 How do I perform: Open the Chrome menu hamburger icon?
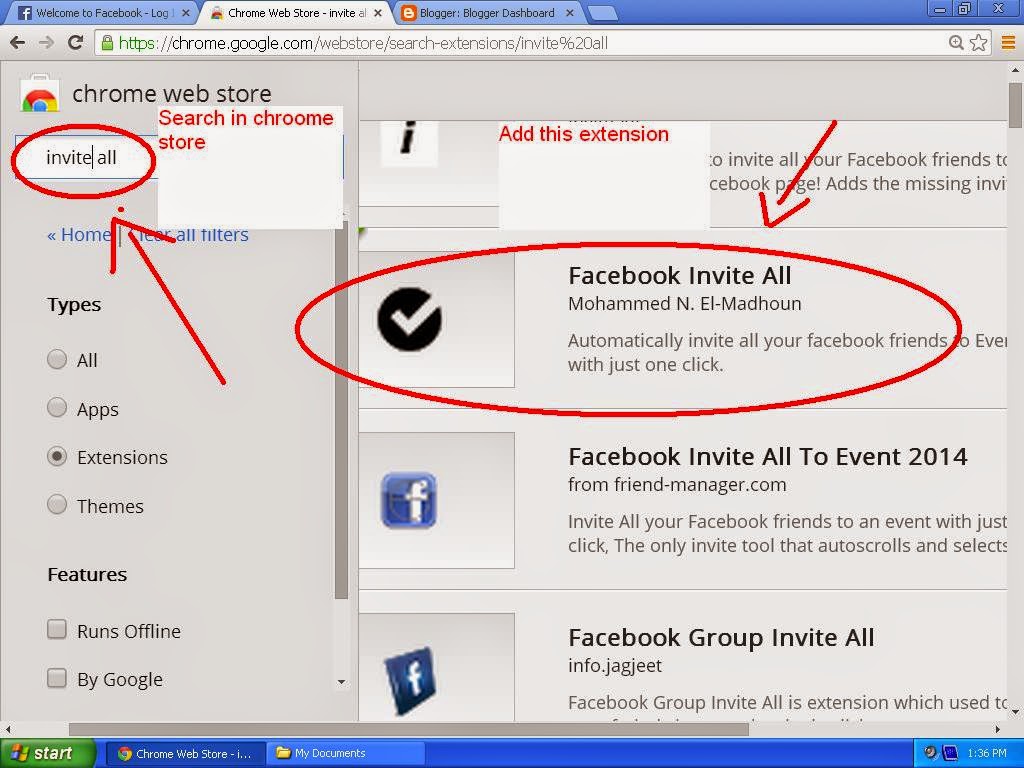click(1008, 43)
